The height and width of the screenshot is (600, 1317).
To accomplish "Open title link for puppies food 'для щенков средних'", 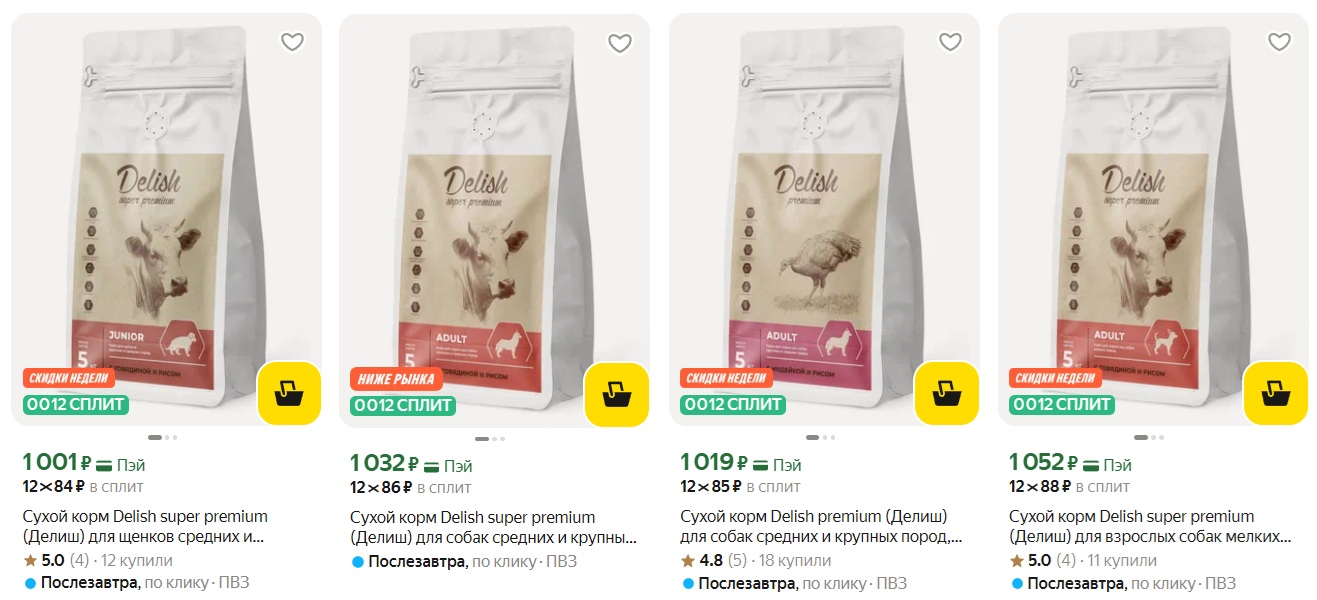I will tap(146, 526).
